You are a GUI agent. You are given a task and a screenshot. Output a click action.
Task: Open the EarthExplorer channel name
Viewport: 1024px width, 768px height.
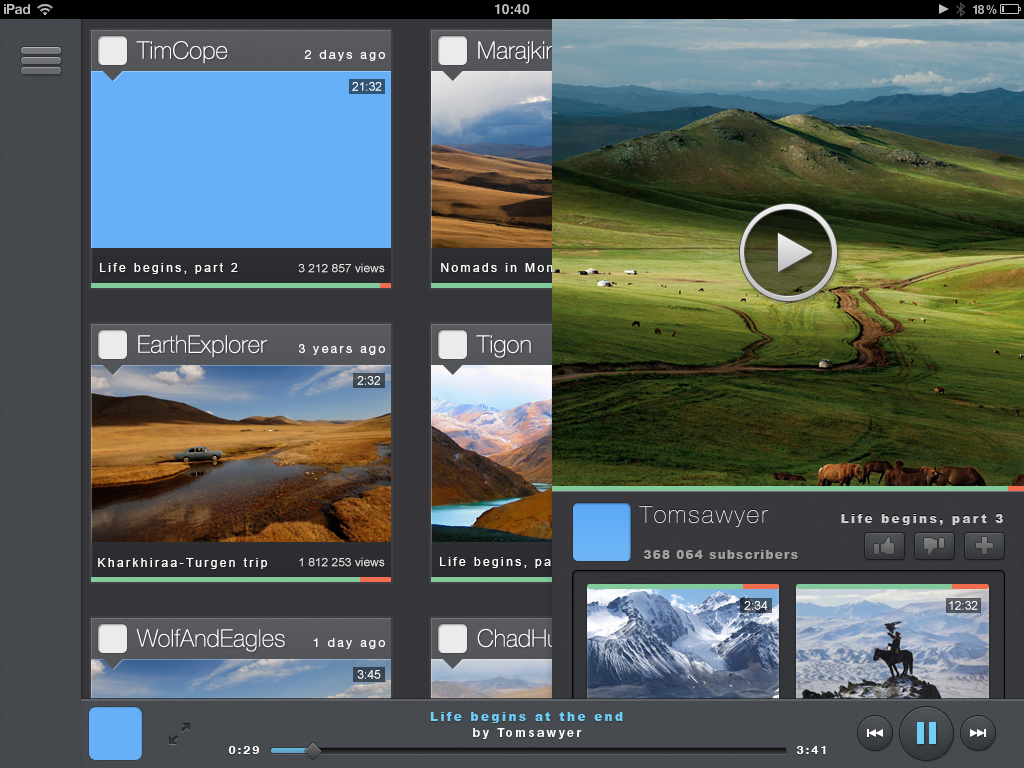202,345
